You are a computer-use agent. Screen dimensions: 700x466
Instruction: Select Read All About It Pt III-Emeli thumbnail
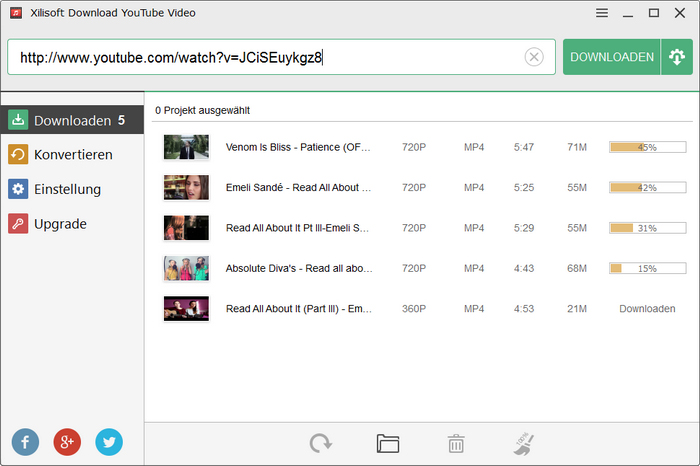pos(186,228)
